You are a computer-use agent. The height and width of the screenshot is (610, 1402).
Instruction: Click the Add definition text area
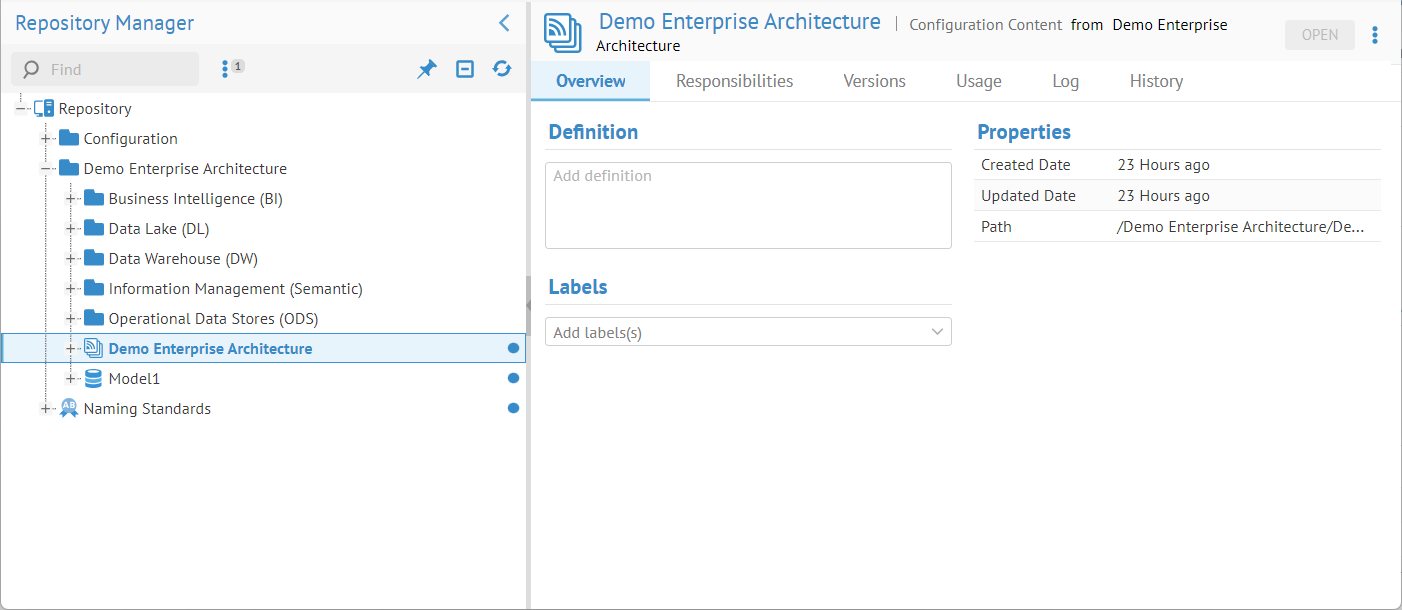click(747, 205)
